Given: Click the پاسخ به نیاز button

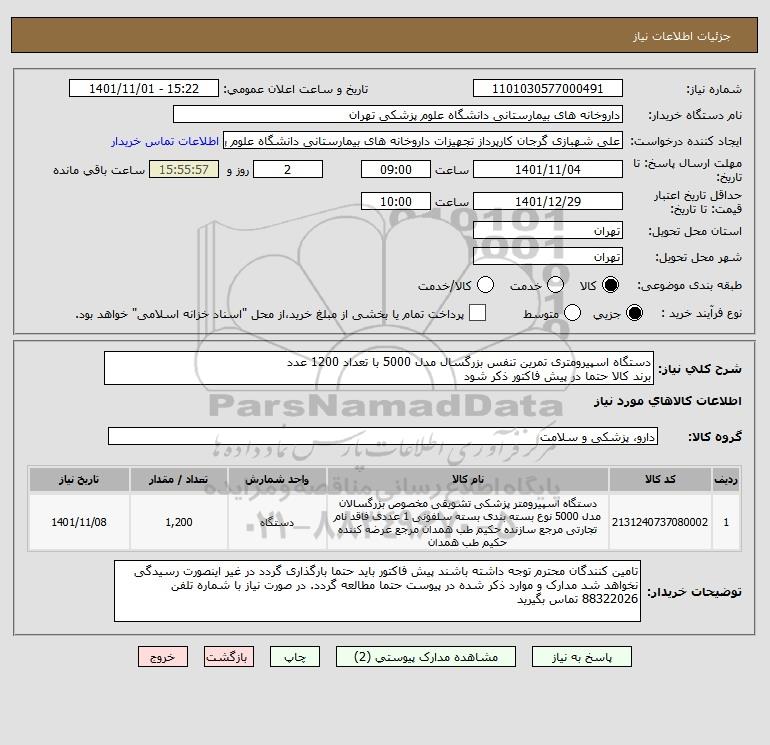Looking at the screenshot, I should 582,657.
